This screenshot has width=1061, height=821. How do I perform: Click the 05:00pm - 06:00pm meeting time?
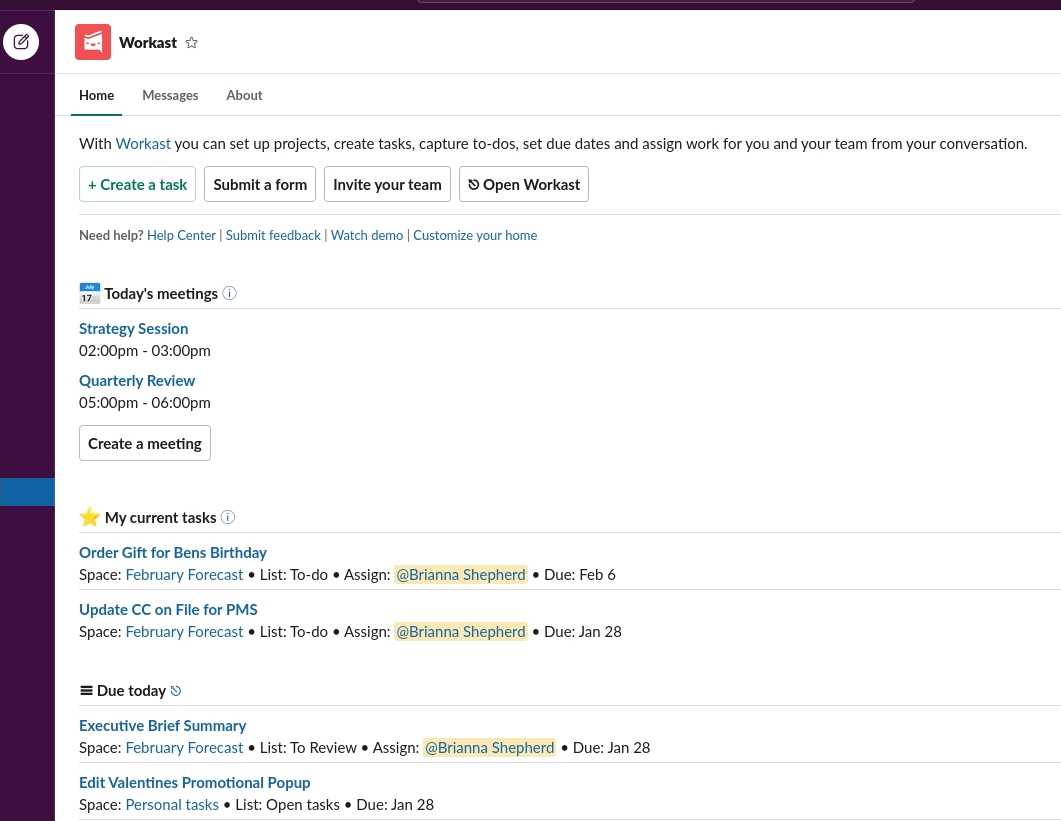click(145, 403)
